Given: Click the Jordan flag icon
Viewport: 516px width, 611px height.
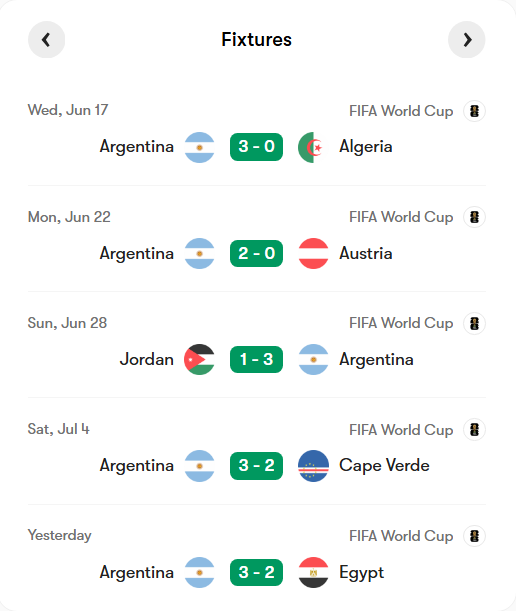Looking at the screenshot, I should click(199, 360).
